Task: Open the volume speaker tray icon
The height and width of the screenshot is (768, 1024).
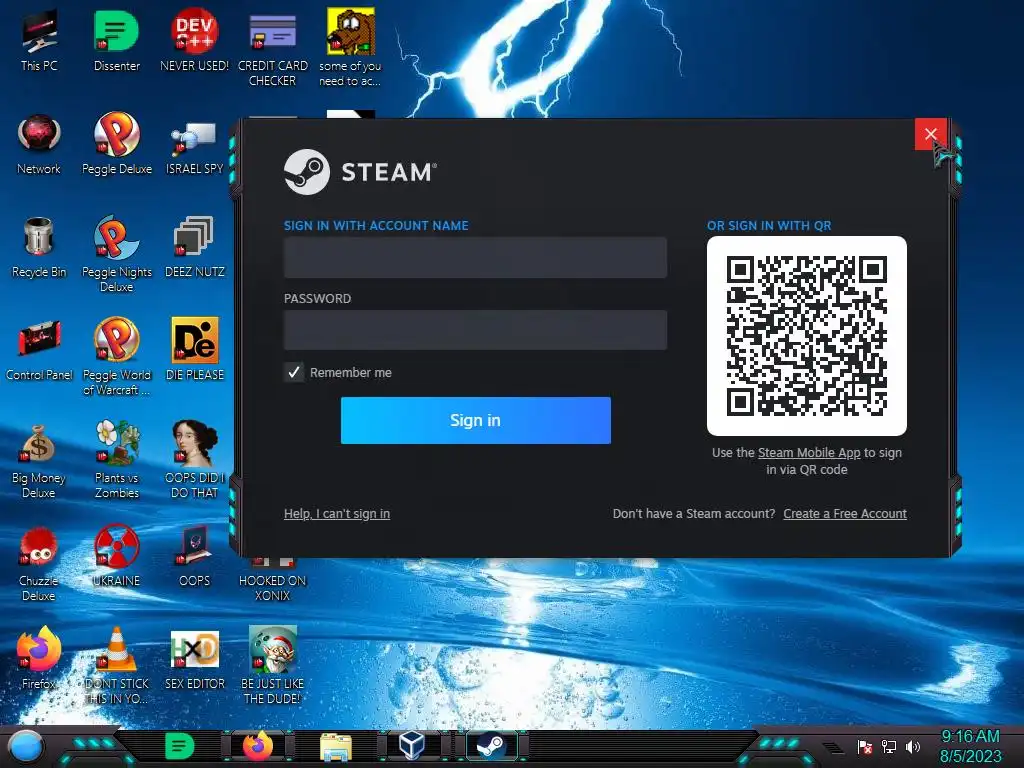Action: pos(913,746)
